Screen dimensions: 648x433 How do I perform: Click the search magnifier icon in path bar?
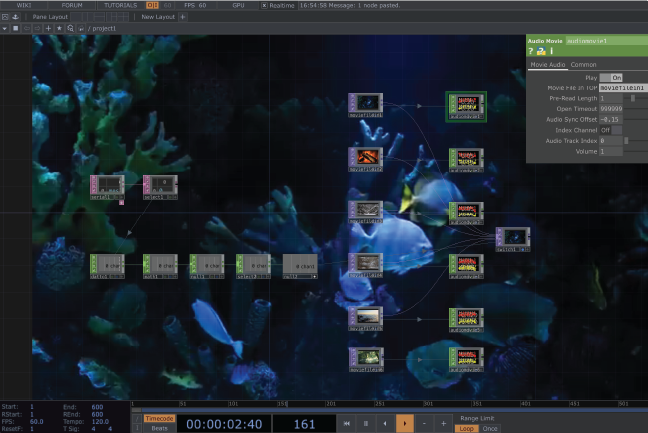(x=70, y=29)
